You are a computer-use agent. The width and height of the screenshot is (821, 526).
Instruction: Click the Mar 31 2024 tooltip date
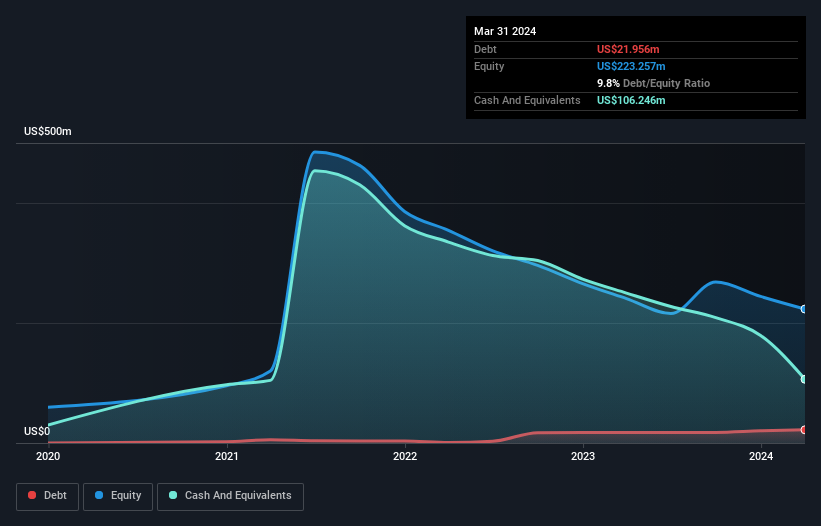click(505, 31)
